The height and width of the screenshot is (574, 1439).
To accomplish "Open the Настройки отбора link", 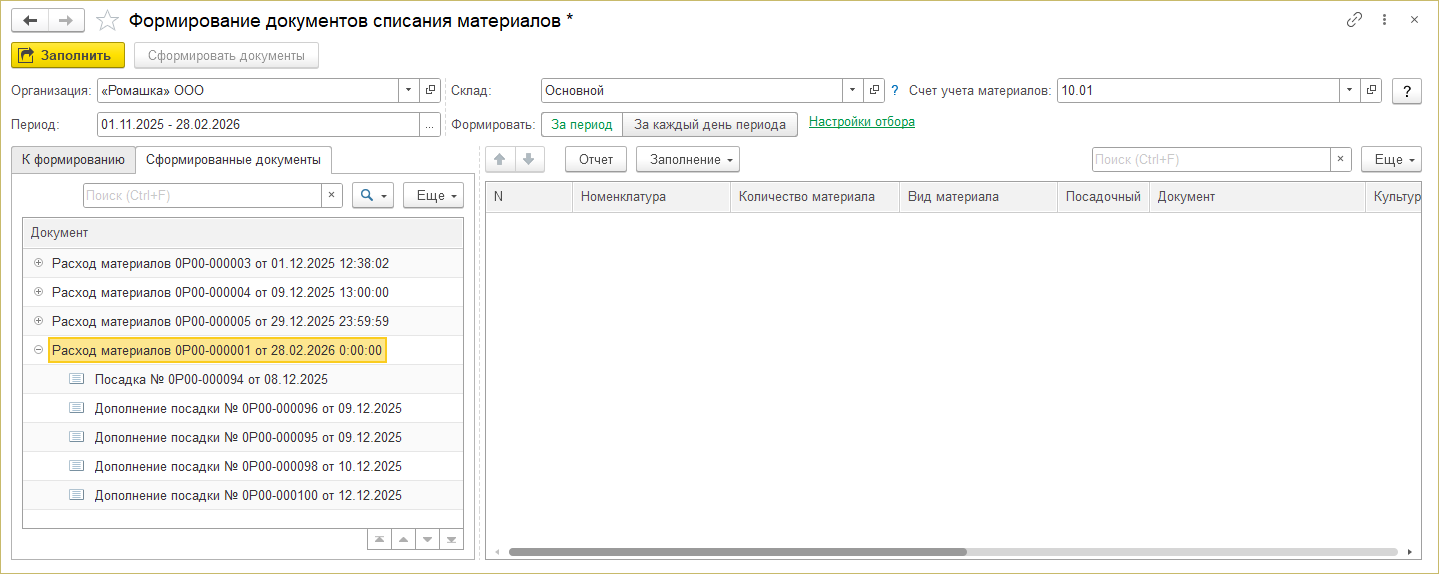I will click(861, 122).
